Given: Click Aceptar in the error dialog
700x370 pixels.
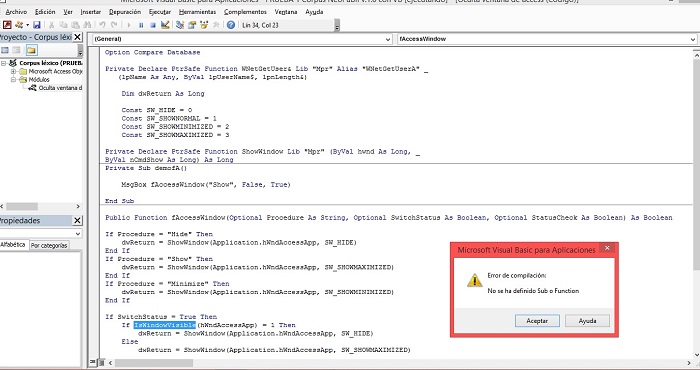Looking at the screenshot, I should pyautogui.click(x=537, y=321).
